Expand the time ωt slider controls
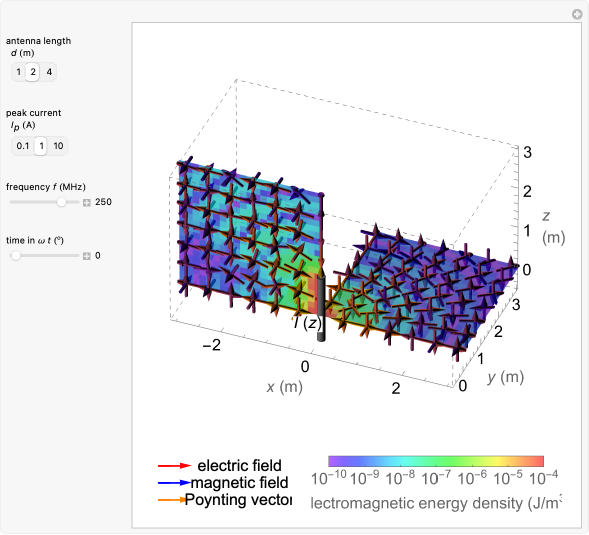Screen dimensions: 589x535 (87, 256)
